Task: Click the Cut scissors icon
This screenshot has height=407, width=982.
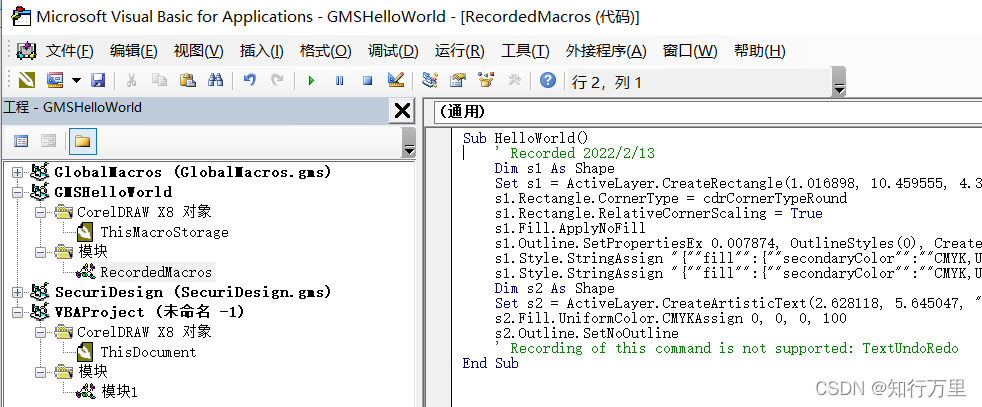Action: pyautogui.click(x=132, y=80)
